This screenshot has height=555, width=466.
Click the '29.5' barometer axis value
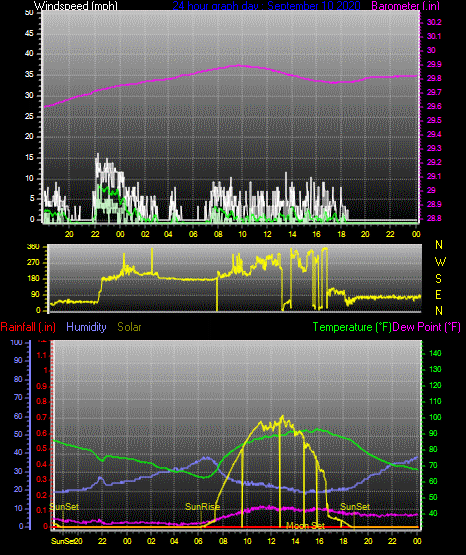click(x=434, y=120)
